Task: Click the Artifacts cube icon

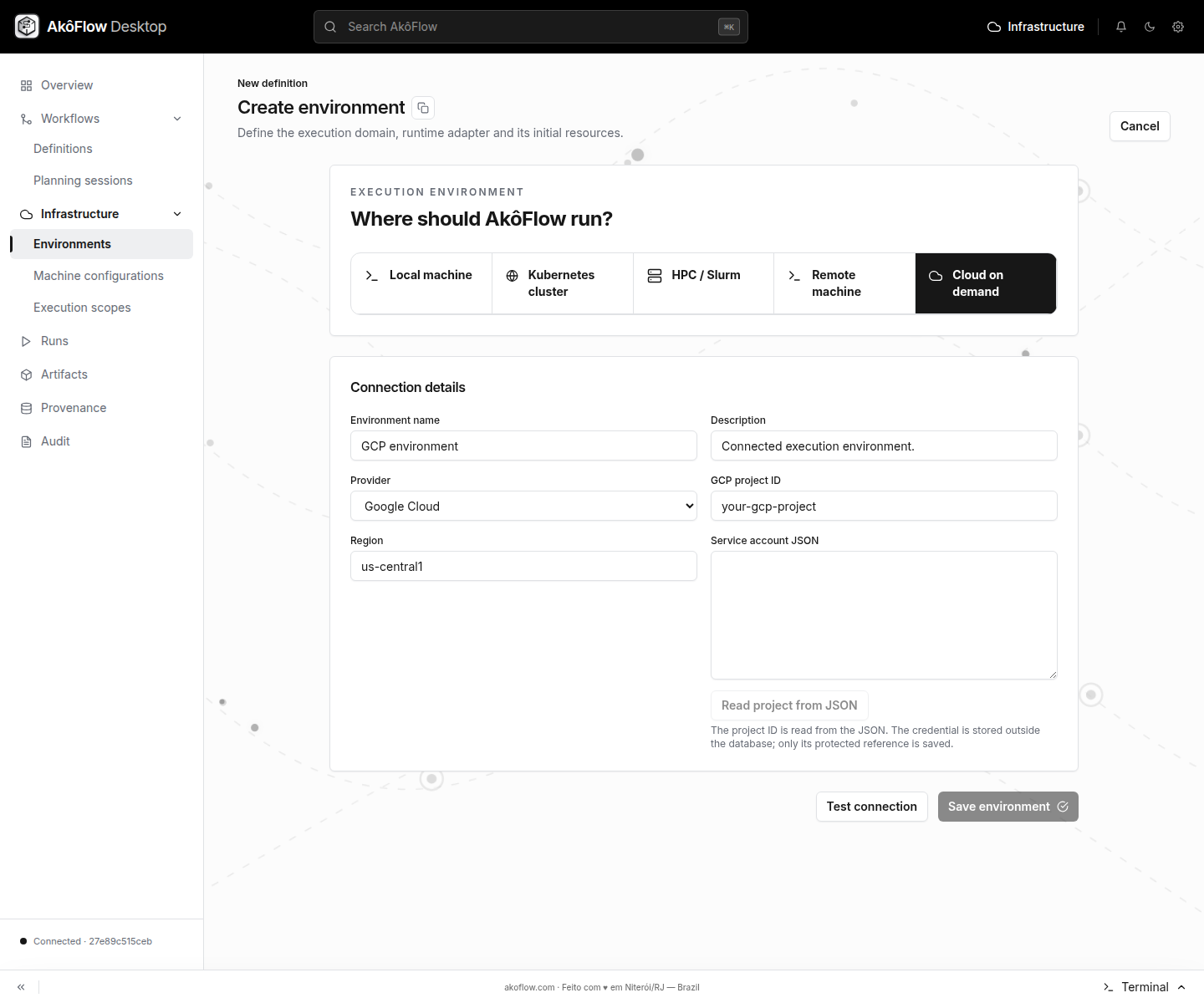Action: coord(26,374)
